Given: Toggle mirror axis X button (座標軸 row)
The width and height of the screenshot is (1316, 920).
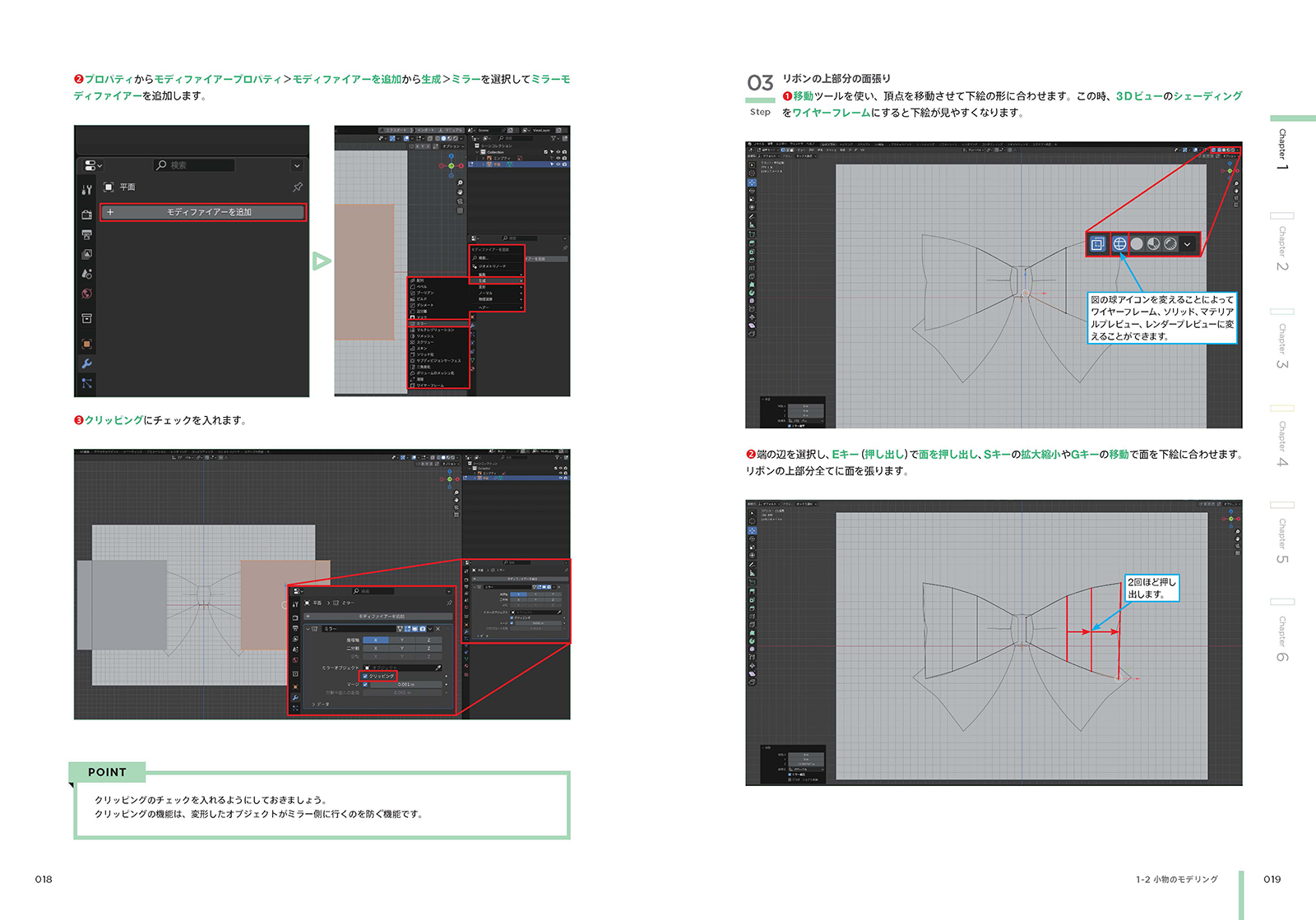Looking at the screenshot, I should [x=376, y=640].
